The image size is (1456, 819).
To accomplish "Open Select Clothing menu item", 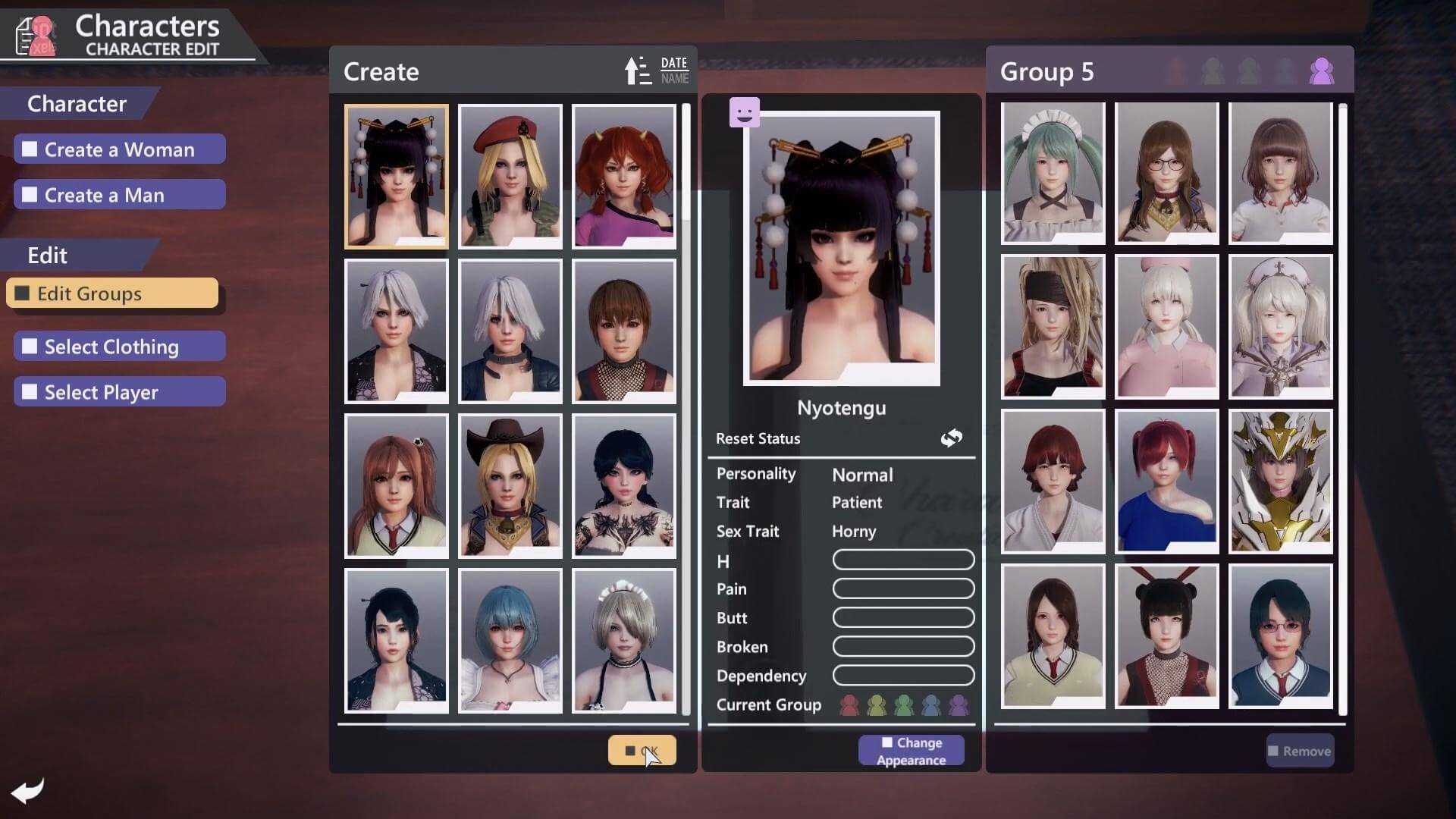I will tap(120, 347).
